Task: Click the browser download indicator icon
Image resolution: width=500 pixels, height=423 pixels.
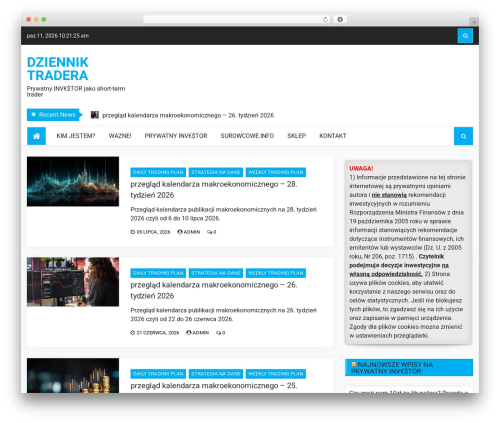Action: point(340,19)
